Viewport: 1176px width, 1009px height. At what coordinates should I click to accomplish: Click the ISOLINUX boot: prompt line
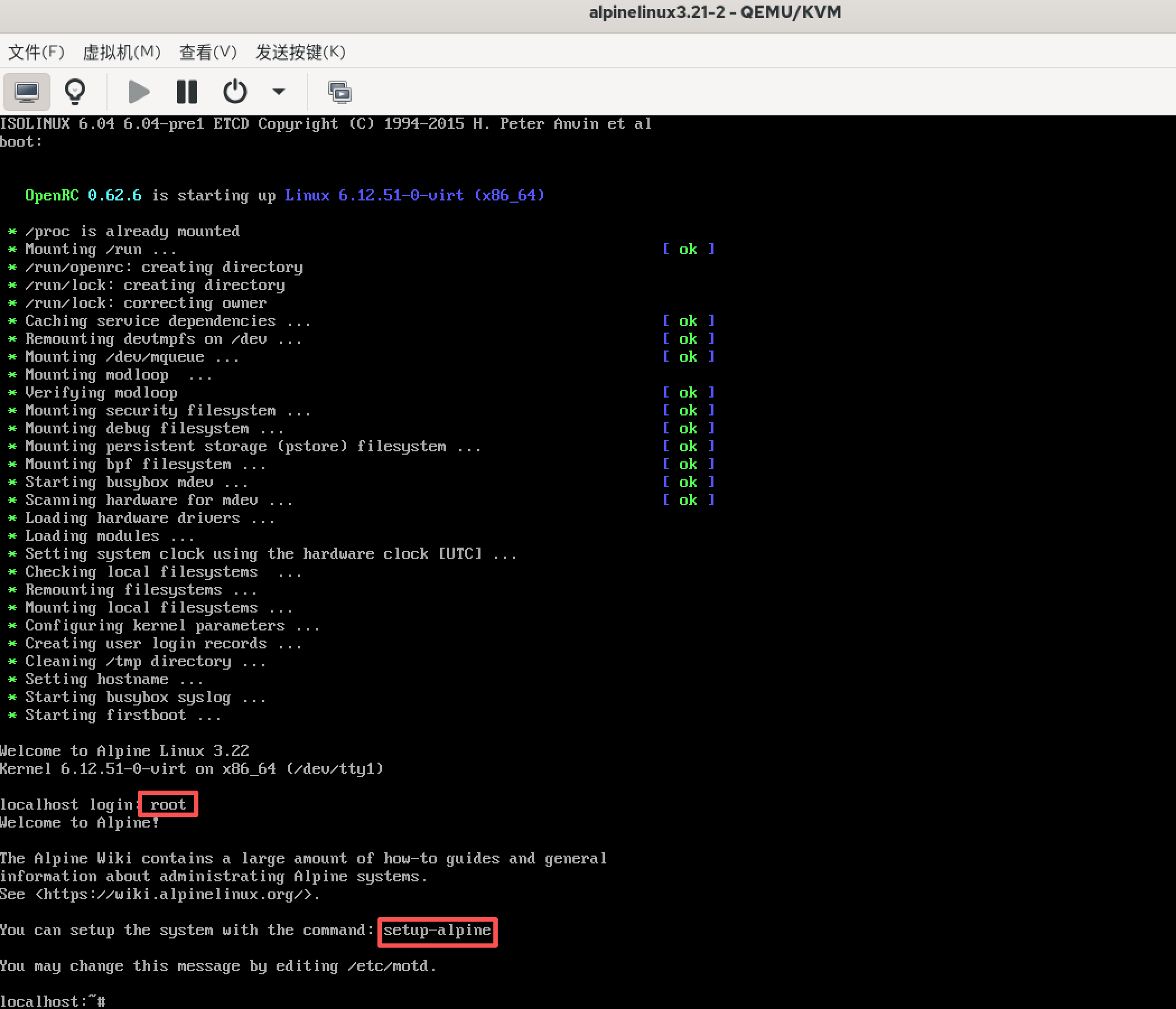click(21, 142)
